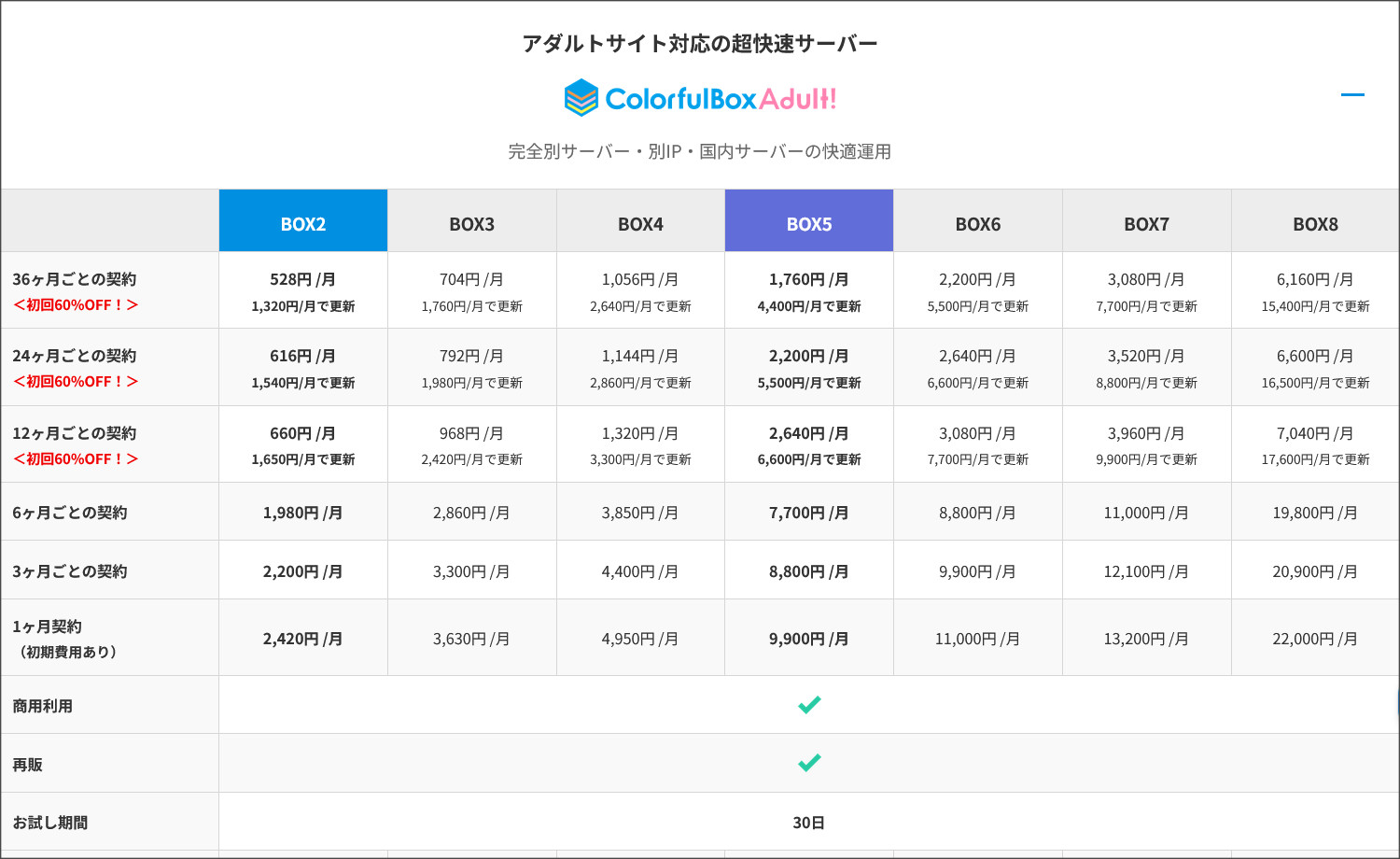Click the BOX6 column header
1400x859 pixels.
point(977,223)
